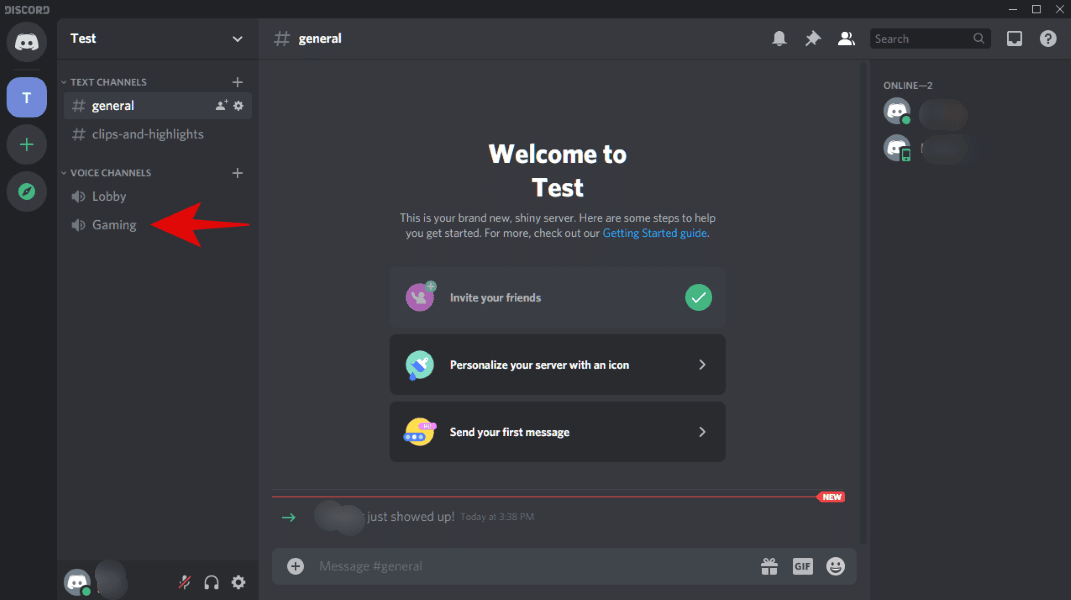
Task: Open the GIF picker
Action: point(803,566)
